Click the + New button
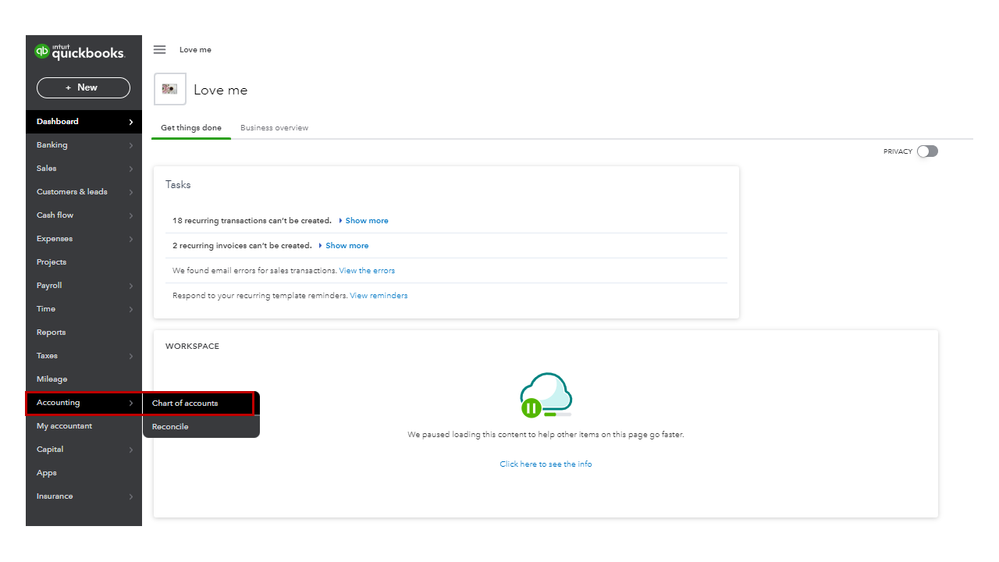 [x=83, y=88]
